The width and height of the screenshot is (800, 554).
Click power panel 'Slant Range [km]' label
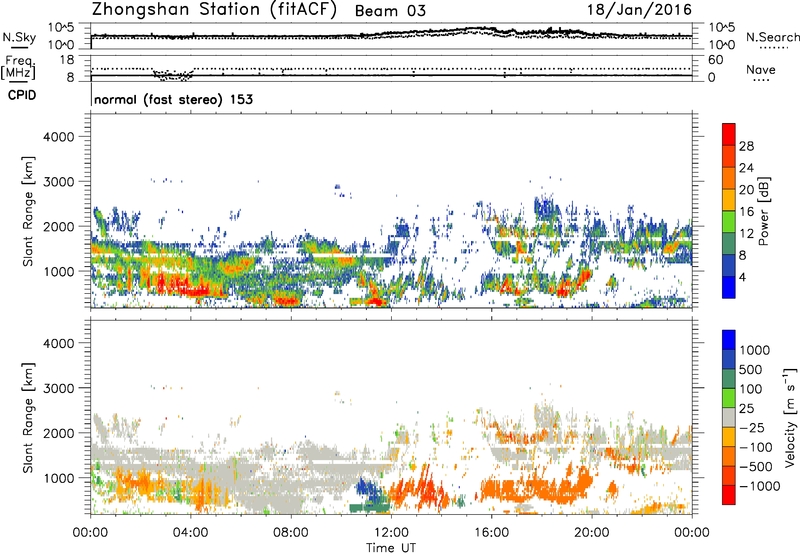[x=28, y=212]
